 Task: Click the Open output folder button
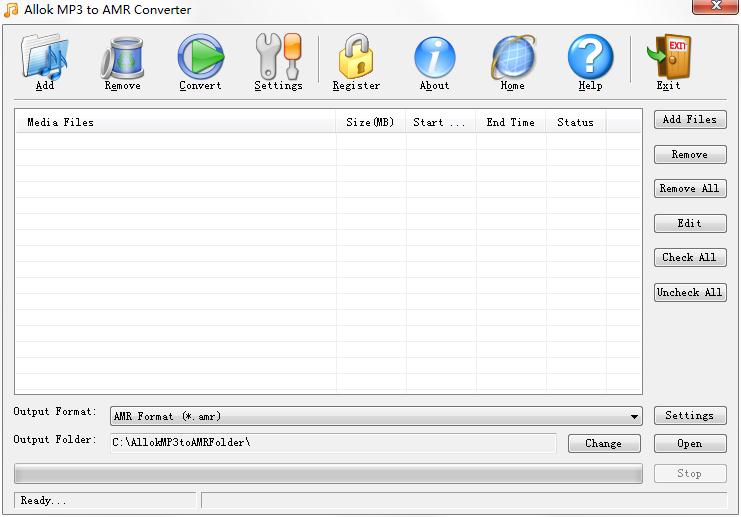[x=689, y=444]
